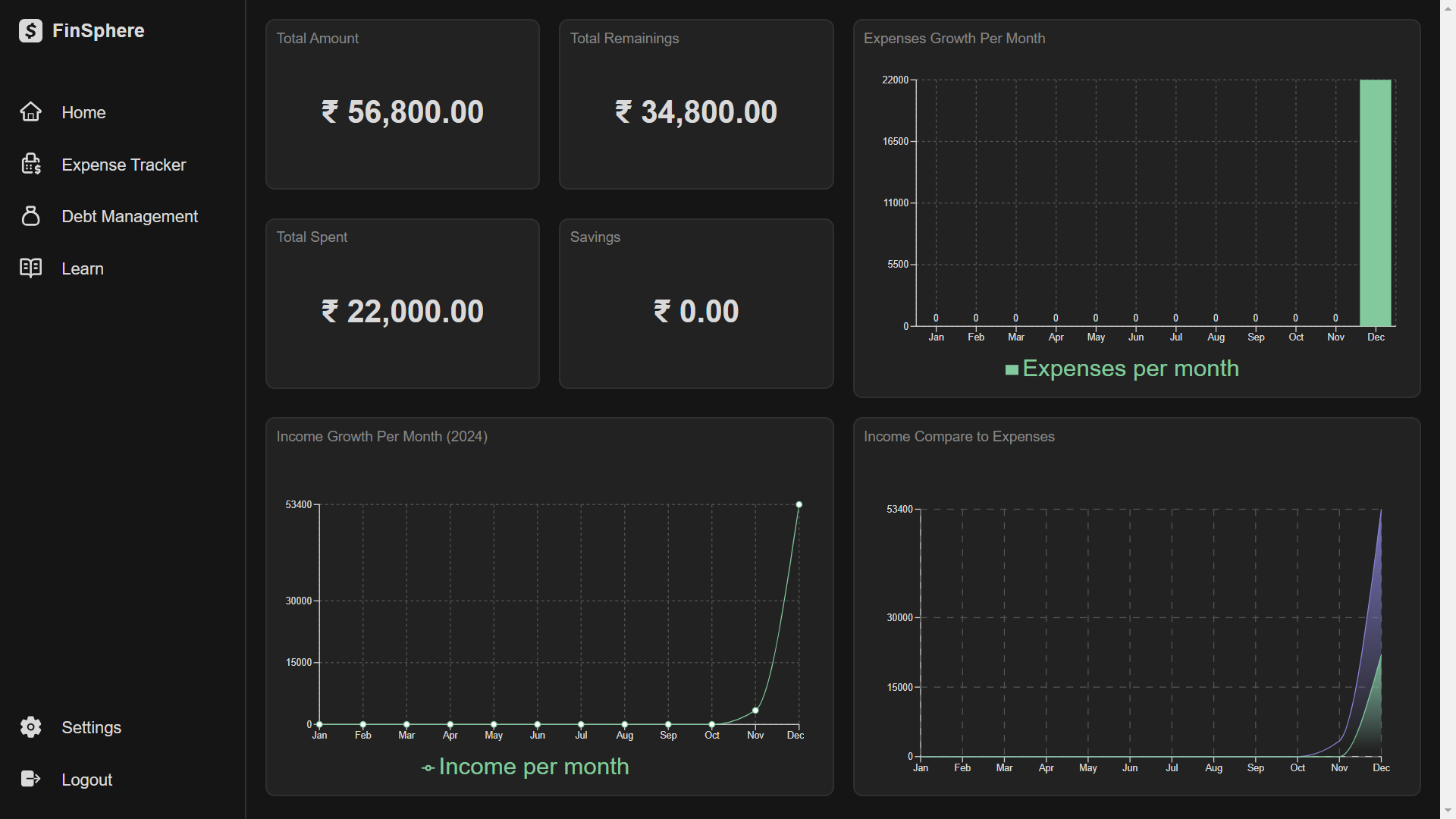
Task: Go to Debt Management section
Action: 130,216
